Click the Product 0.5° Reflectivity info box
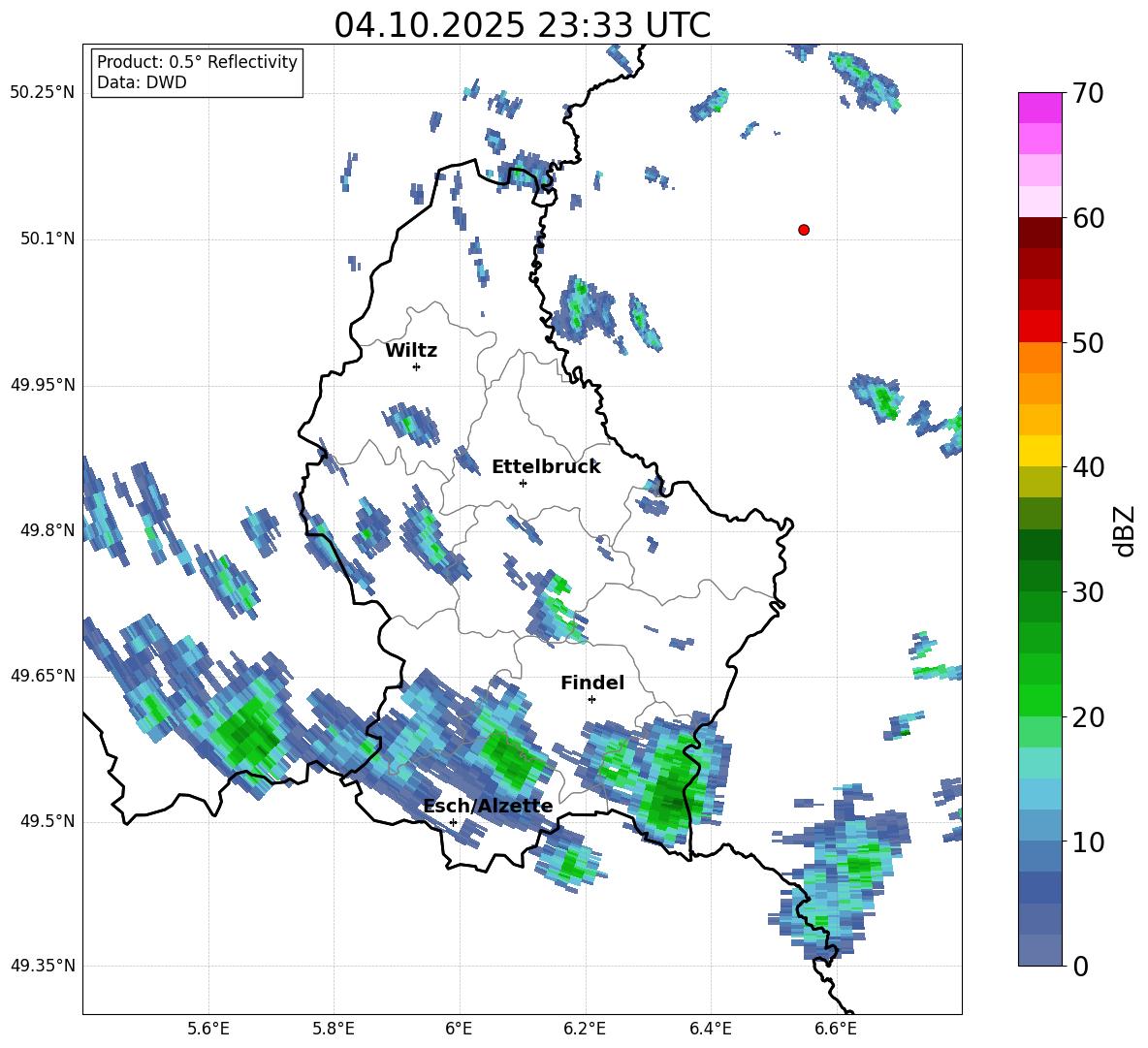 197,72
